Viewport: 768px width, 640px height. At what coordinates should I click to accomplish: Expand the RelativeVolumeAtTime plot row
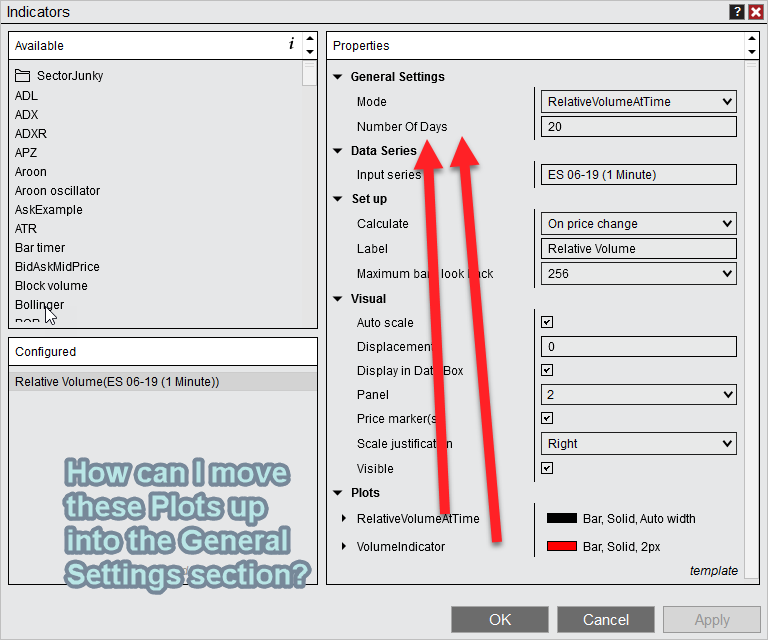tap(344, 518)
